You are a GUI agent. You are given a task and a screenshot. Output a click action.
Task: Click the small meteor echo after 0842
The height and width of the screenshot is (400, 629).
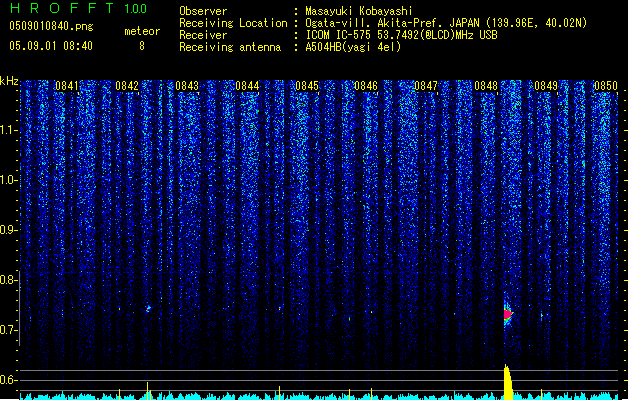[148, 309]
